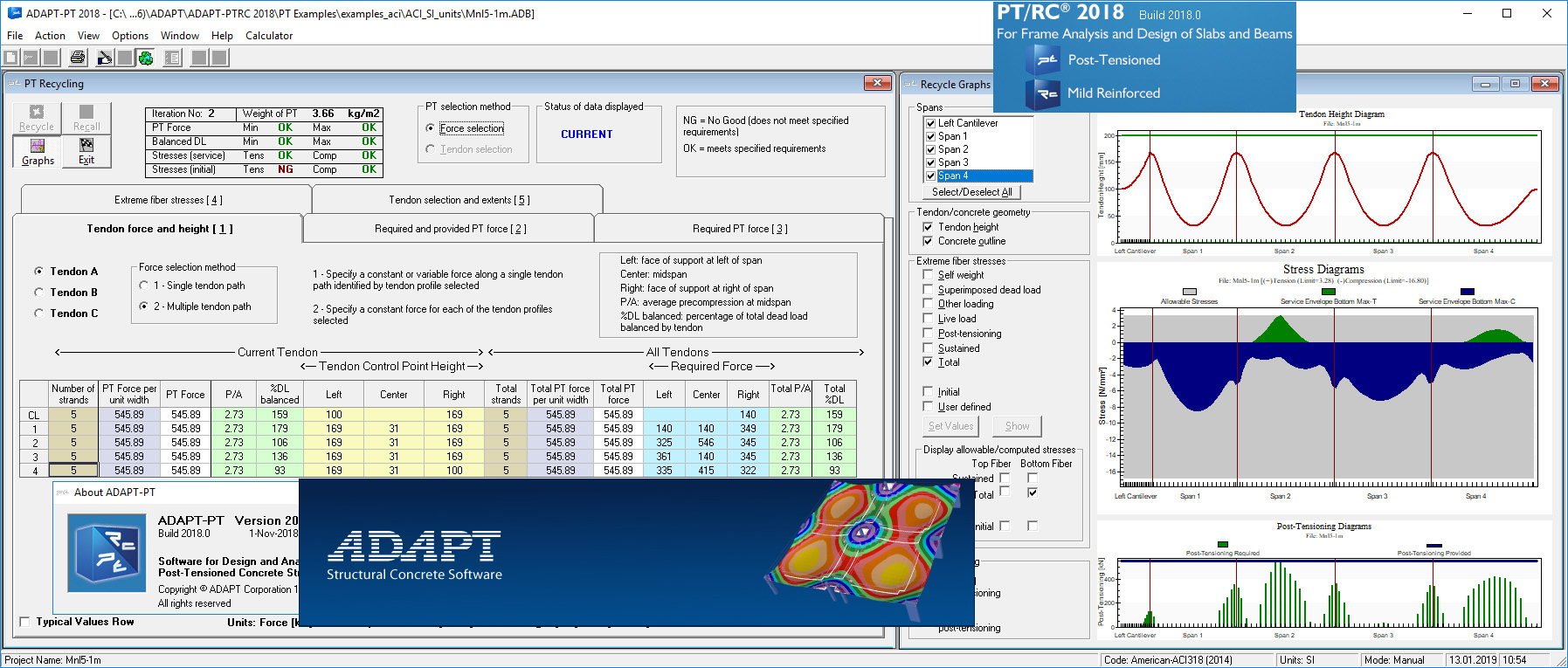Click the New document toolbar icon

pyautogui.click(x=11, y=58)
